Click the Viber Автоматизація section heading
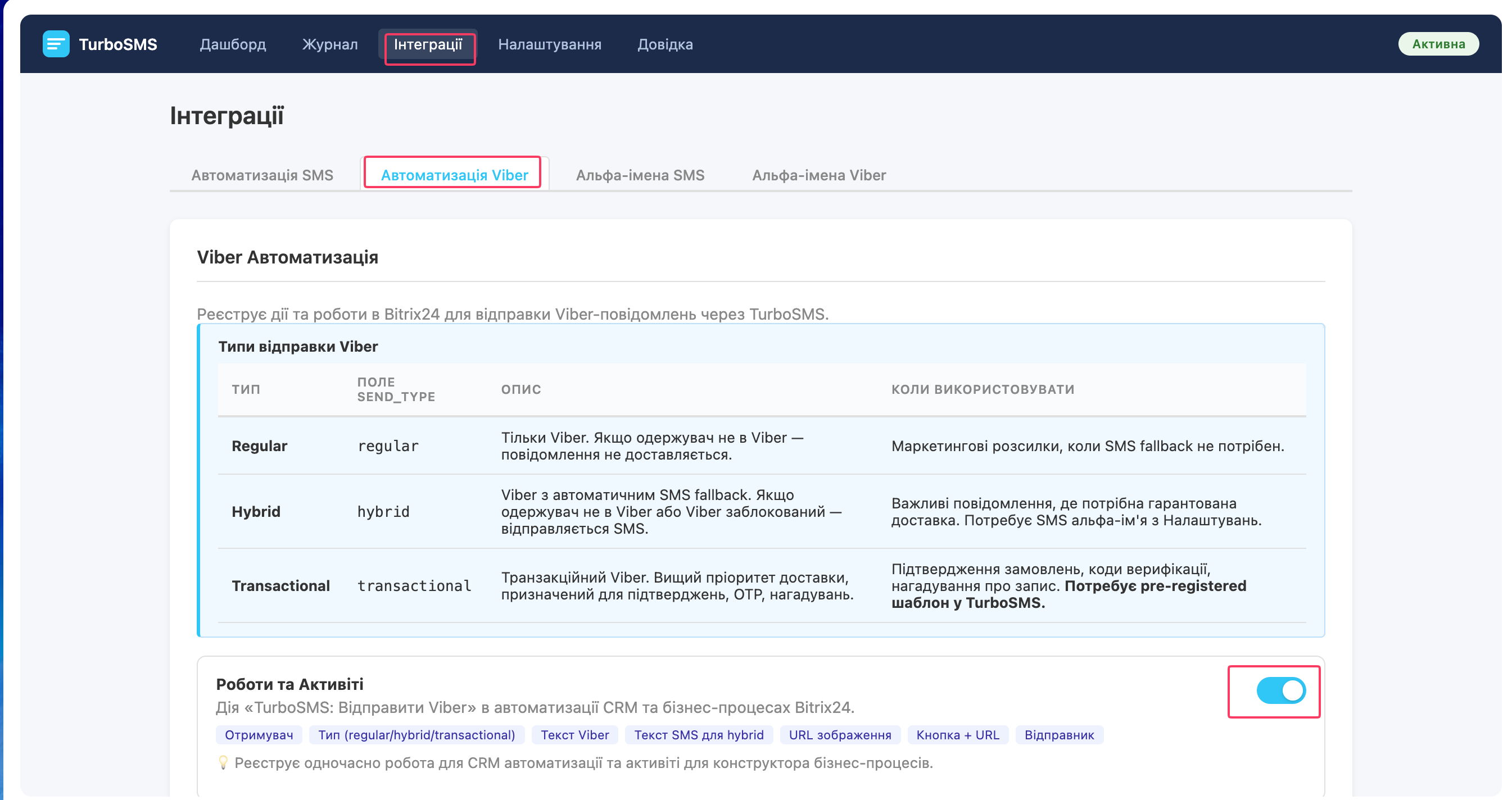Viewport: 1512px width, 800px height. [x=288, y=257]
